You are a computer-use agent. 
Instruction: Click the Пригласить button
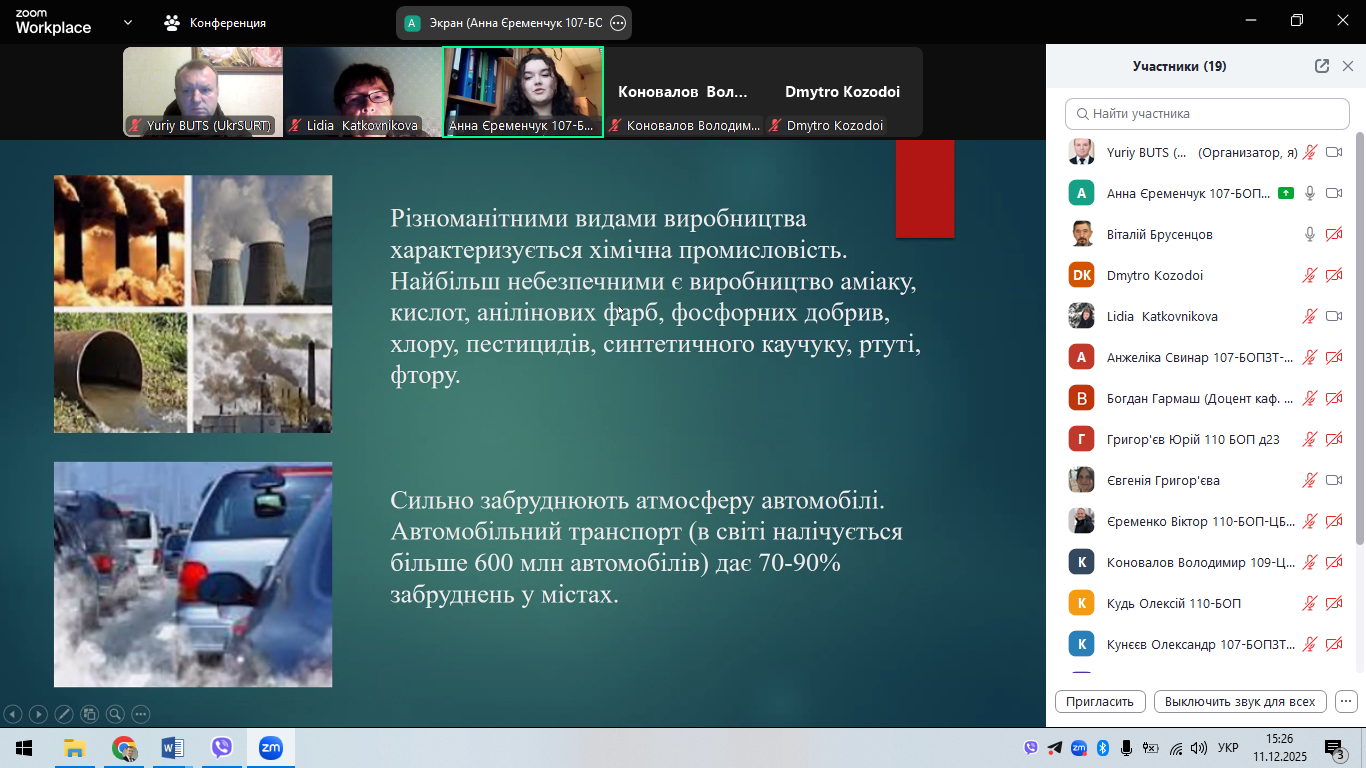1100,701
